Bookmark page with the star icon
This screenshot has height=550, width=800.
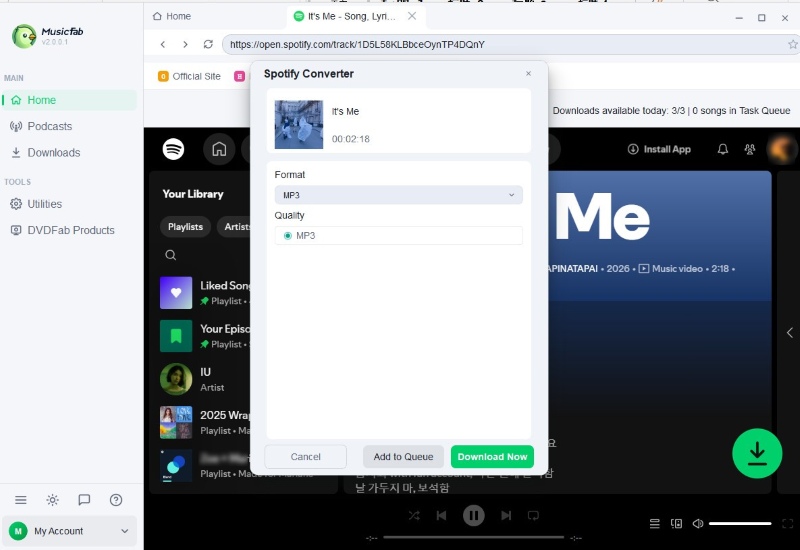(792, 44)
